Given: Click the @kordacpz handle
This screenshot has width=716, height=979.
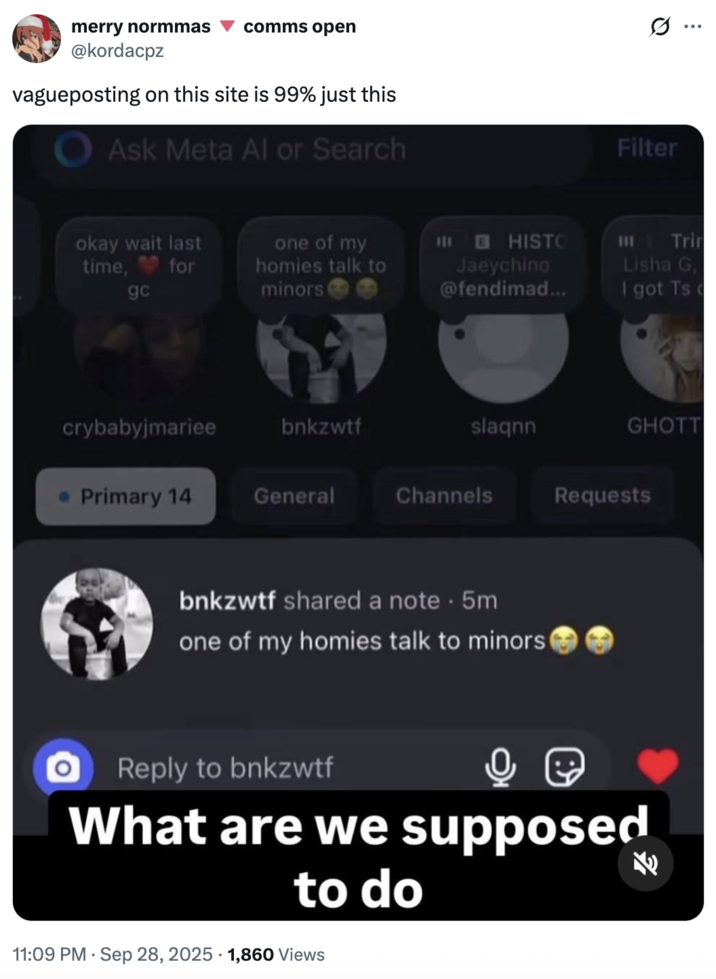Looking at the screenshot, I should click(117, 51).
